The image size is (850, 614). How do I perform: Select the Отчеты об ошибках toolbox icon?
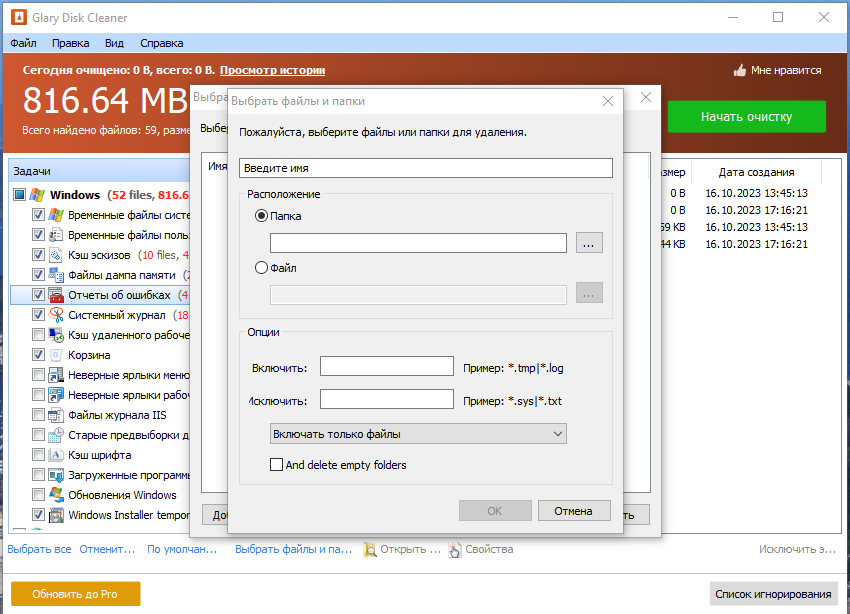(x=56, y=295)
